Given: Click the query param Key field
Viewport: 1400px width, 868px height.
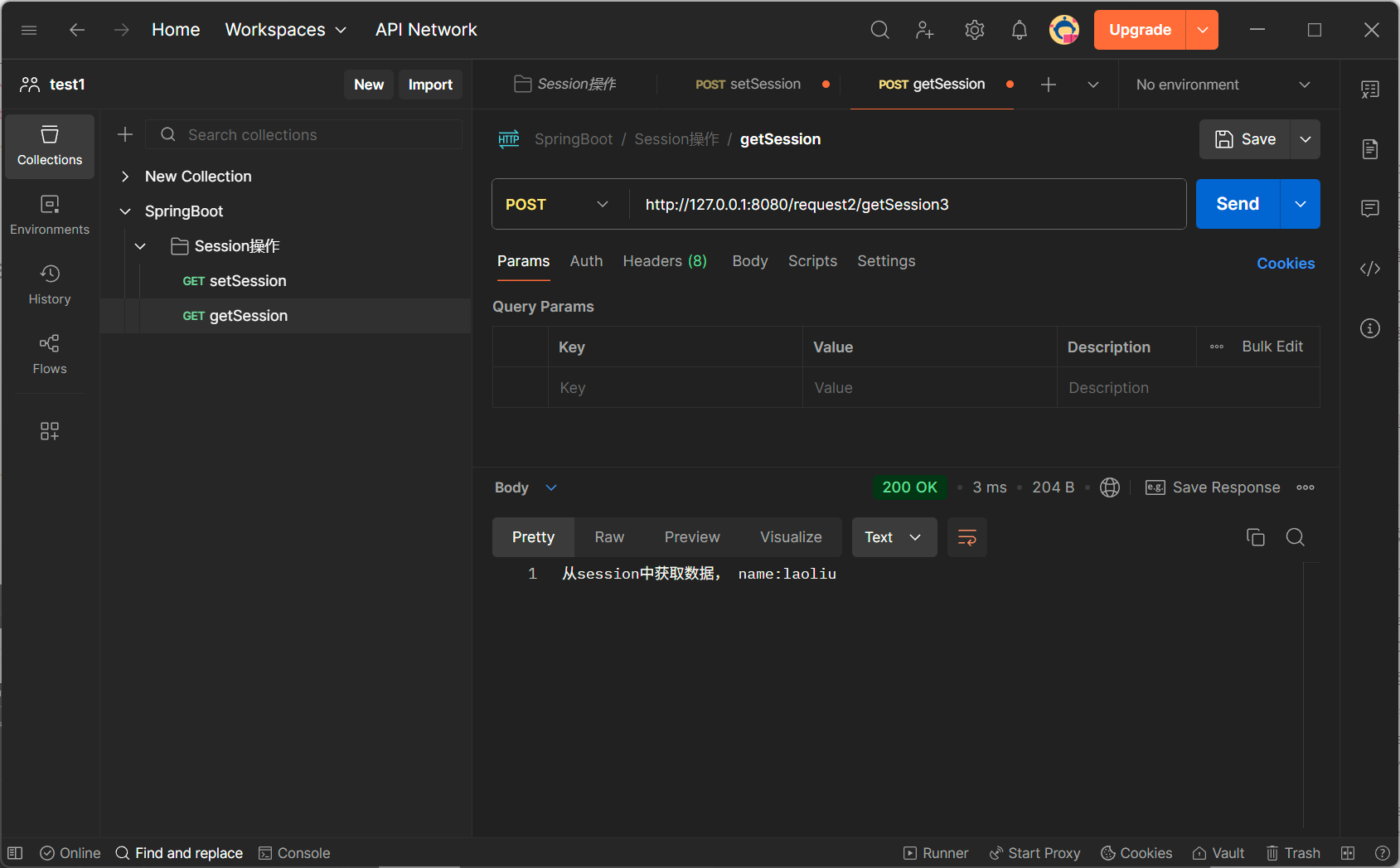Looking at the screenshot, I should (x=675, y=388).
